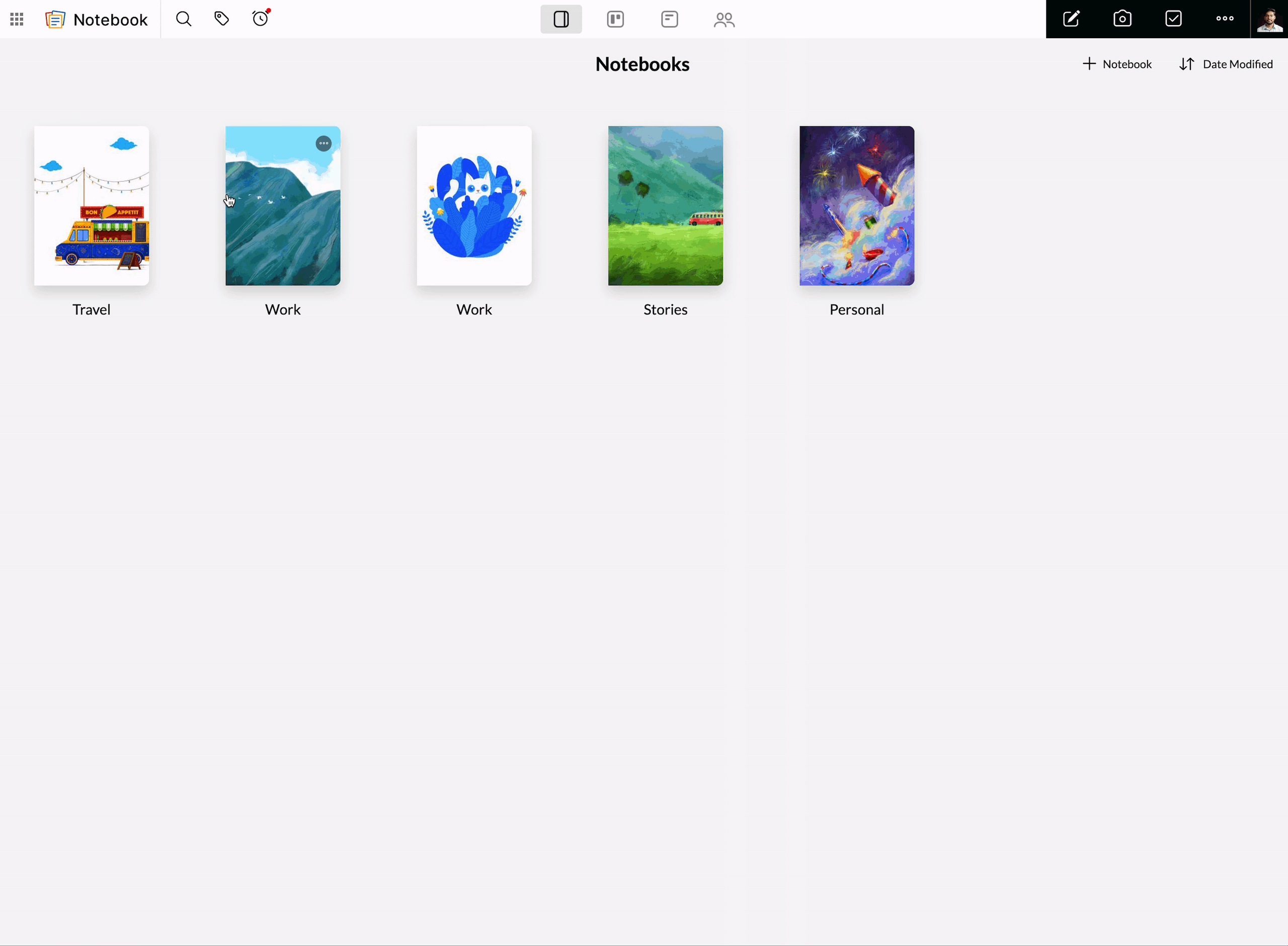Open the Travel notebook cover
1288x946 pixels.
[92, 206]
